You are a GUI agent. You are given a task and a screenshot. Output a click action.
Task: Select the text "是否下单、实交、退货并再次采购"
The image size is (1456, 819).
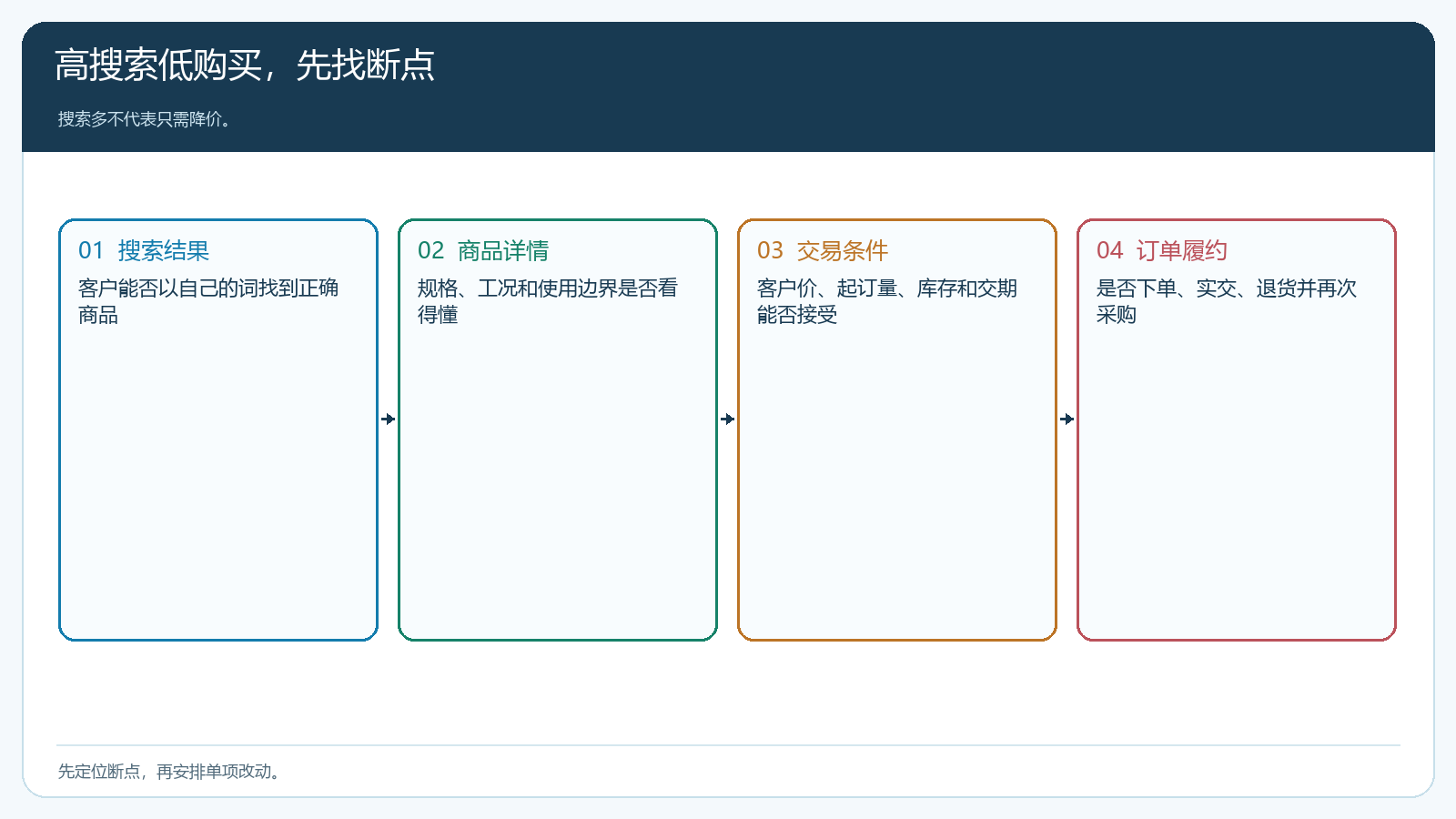tap(1227, 301)
